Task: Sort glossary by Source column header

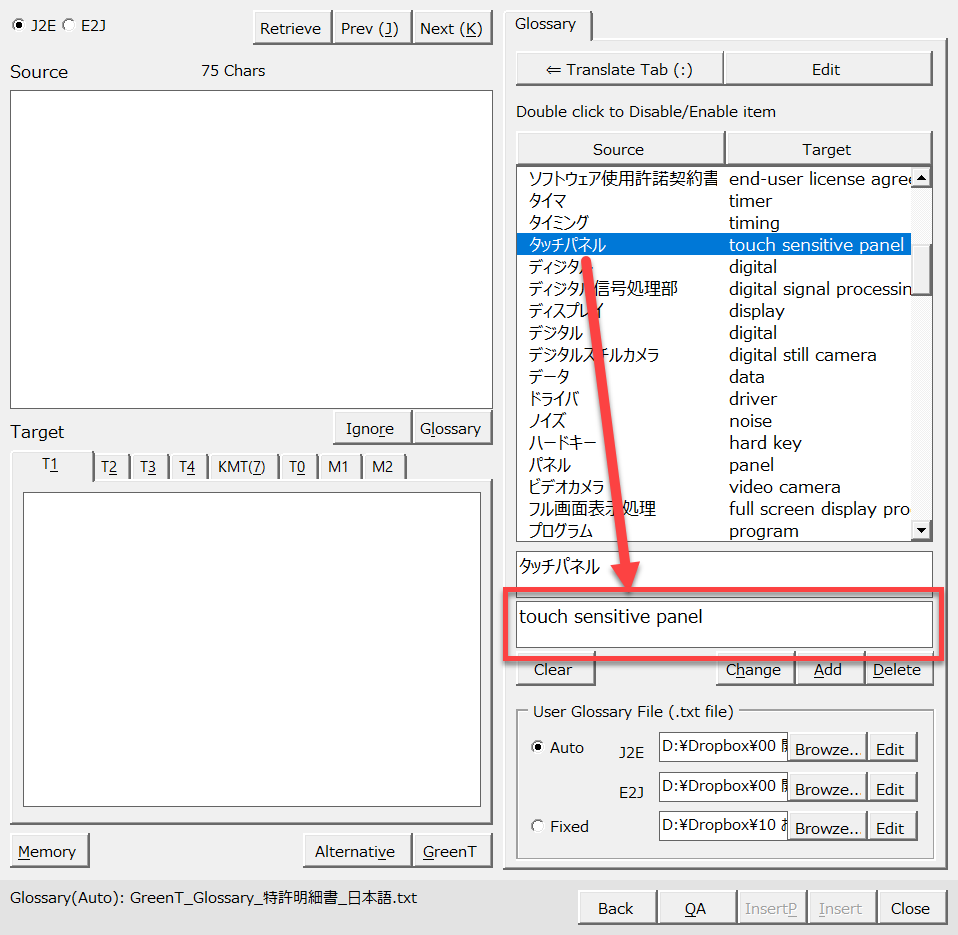Action: tap(619, 149)
